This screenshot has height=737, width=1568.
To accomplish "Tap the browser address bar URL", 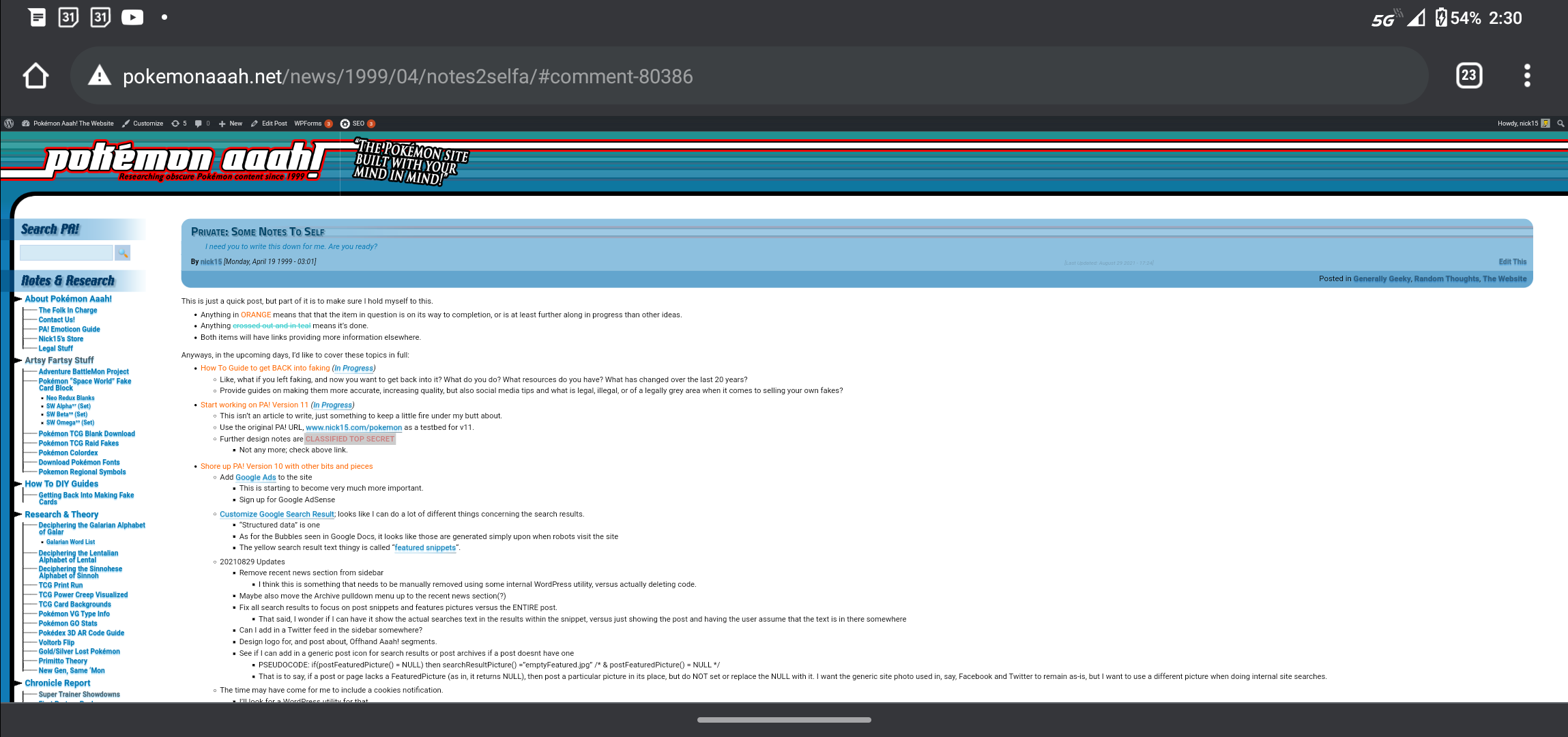I will (x=408, y=76).
